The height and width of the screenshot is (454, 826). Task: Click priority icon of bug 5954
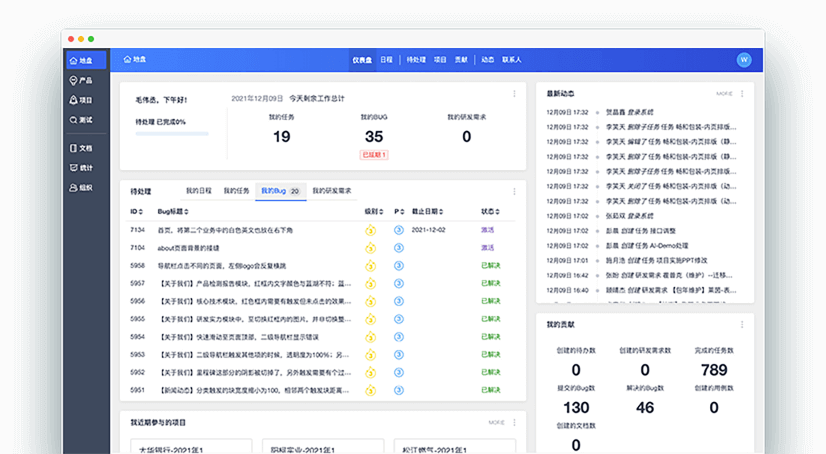click(x=399, y=337)
